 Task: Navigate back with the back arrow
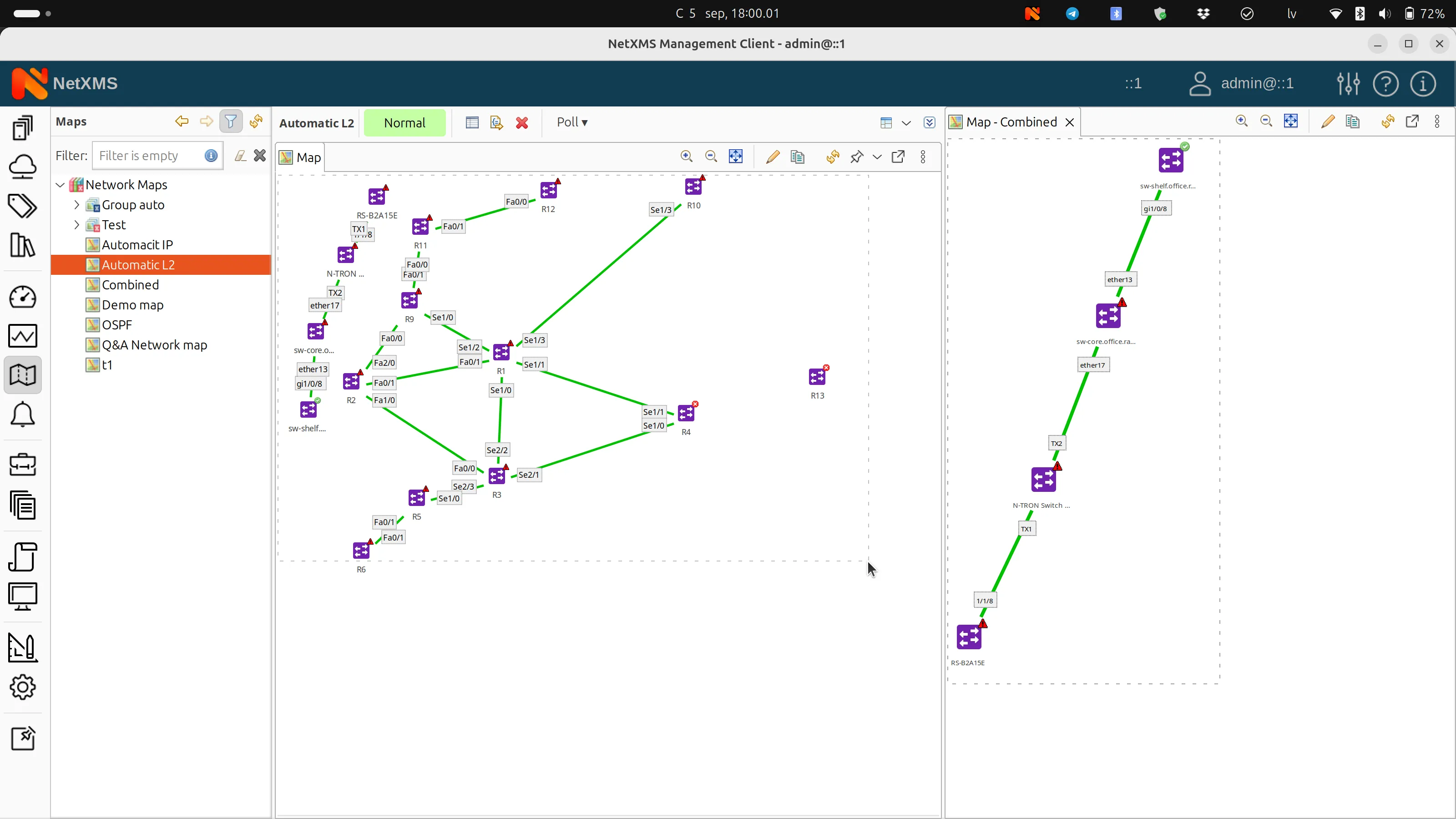[x=182, y=121]
